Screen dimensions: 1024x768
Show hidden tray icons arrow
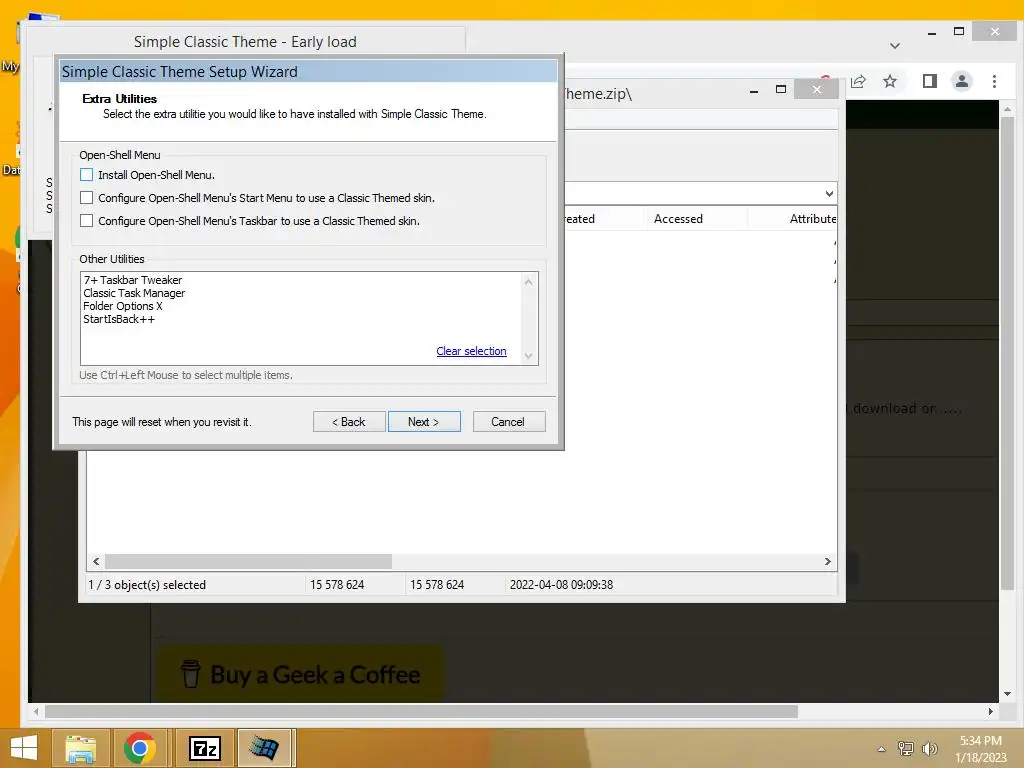(881, 749)
